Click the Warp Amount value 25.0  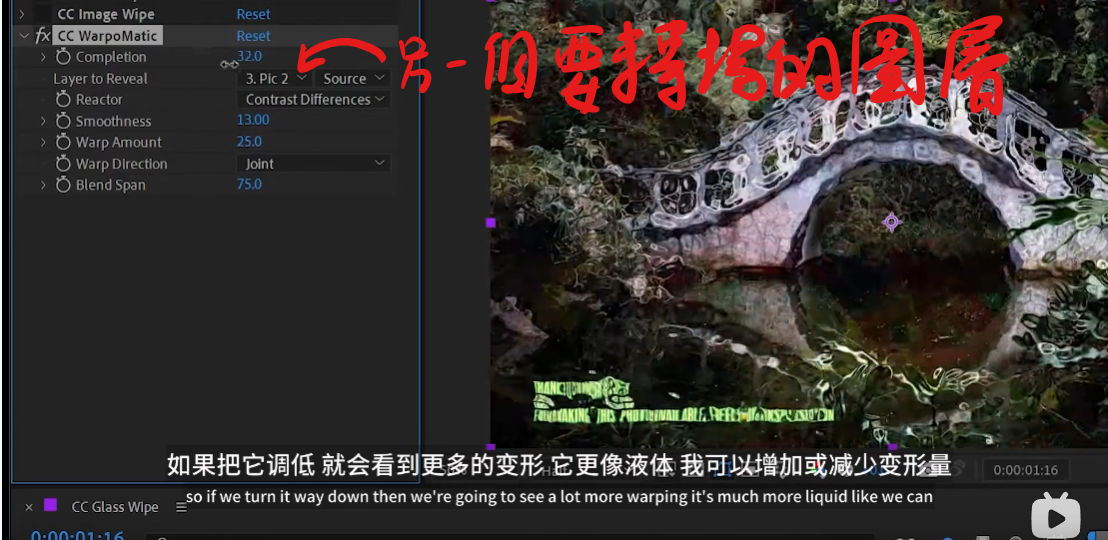[x=249, y=141]
